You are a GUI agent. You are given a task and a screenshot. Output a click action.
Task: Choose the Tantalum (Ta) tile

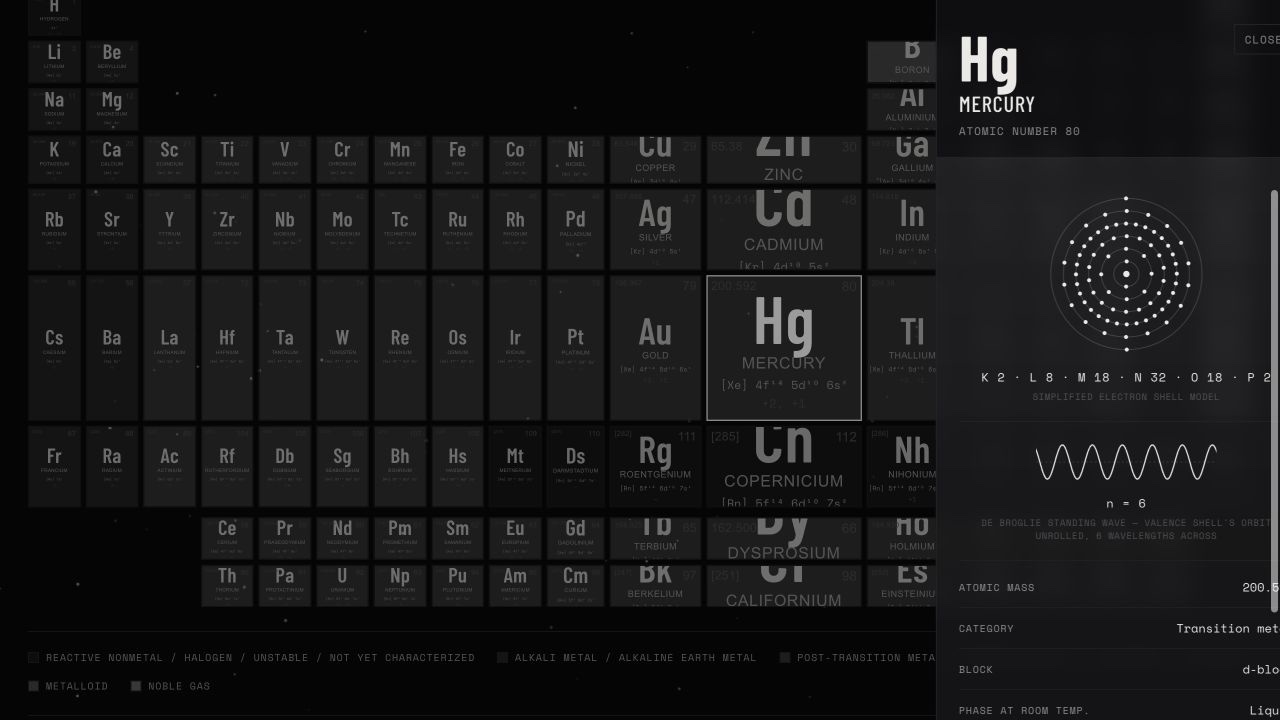point(285,348)
